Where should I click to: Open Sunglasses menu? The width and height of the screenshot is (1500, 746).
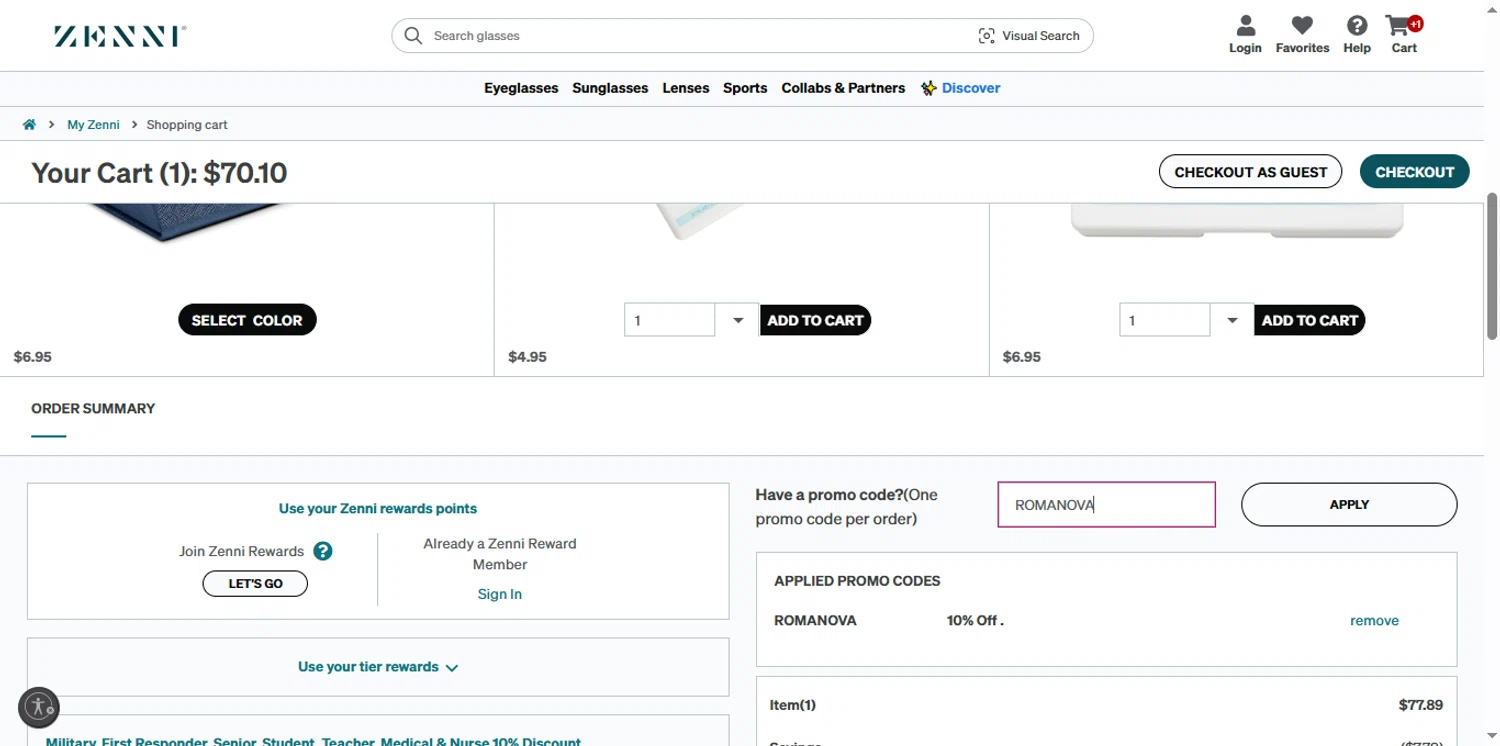(x=610, y=88)
